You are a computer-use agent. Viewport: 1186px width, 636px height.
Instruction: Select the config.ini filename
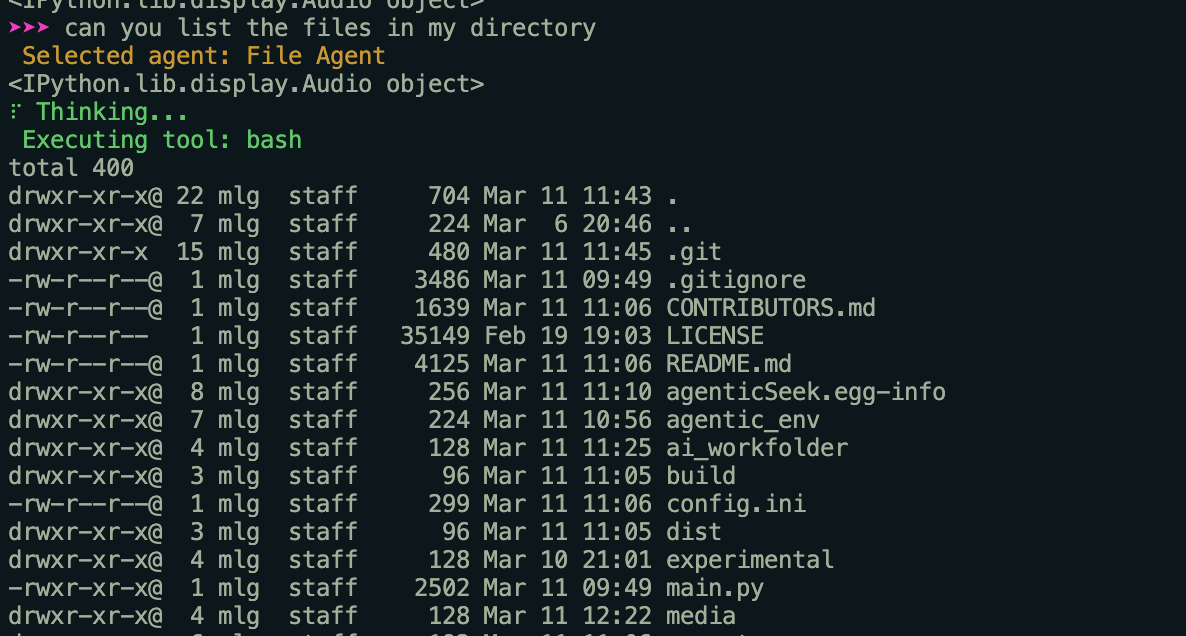736,504
